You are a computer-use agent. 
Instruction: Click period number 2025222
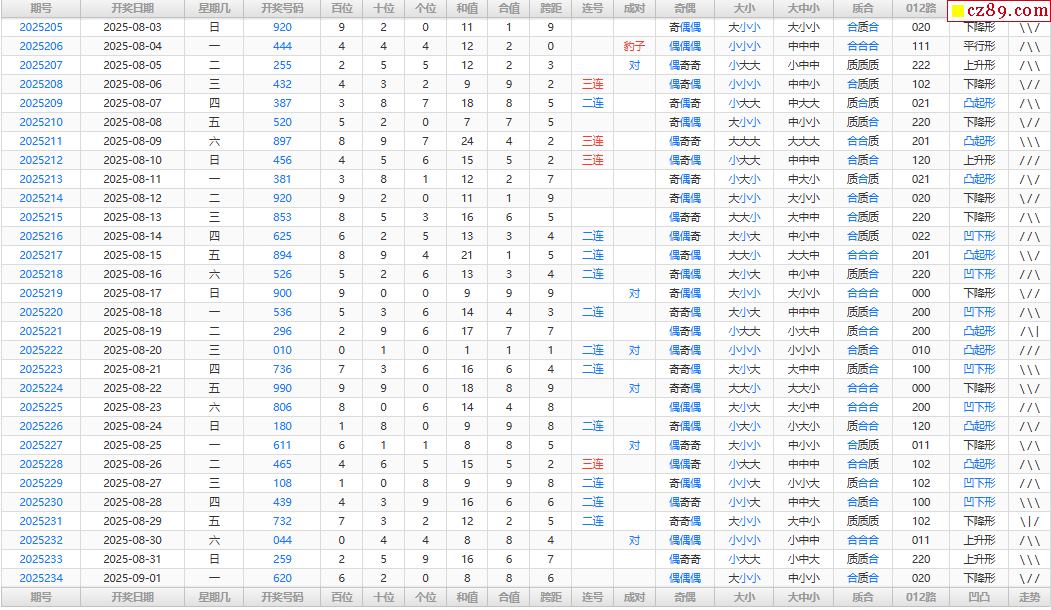(41, 351)
